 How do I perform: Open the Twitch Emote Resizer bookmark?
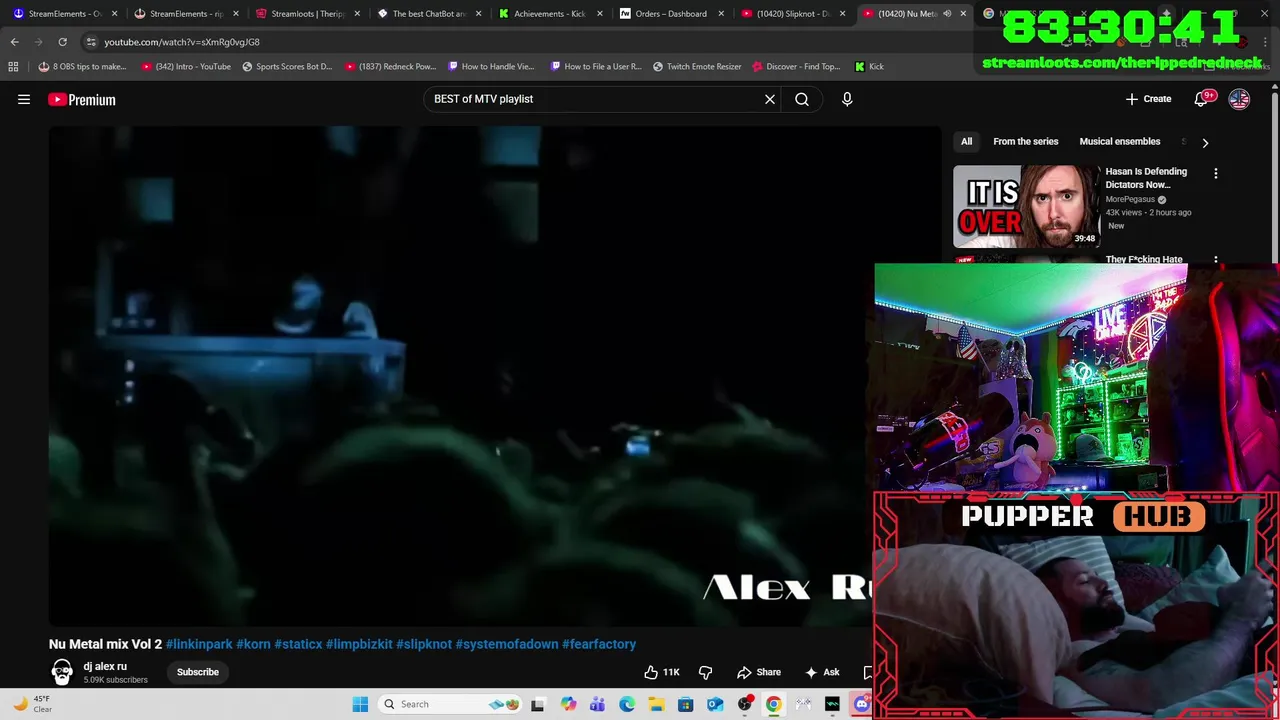click(697, 66)
